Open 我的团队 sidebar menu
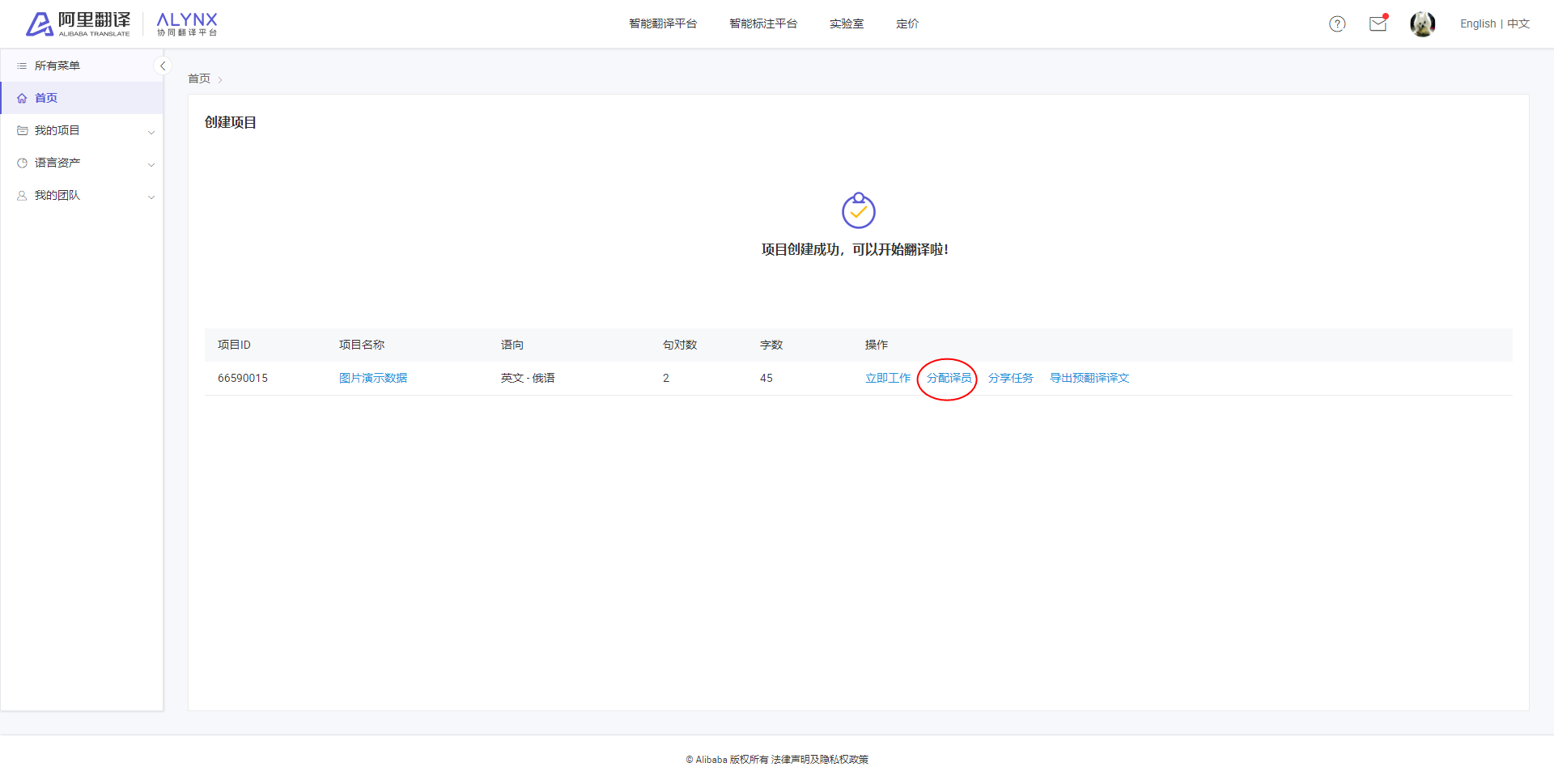This screenshot has width=1554, height=784. point(82,195)
